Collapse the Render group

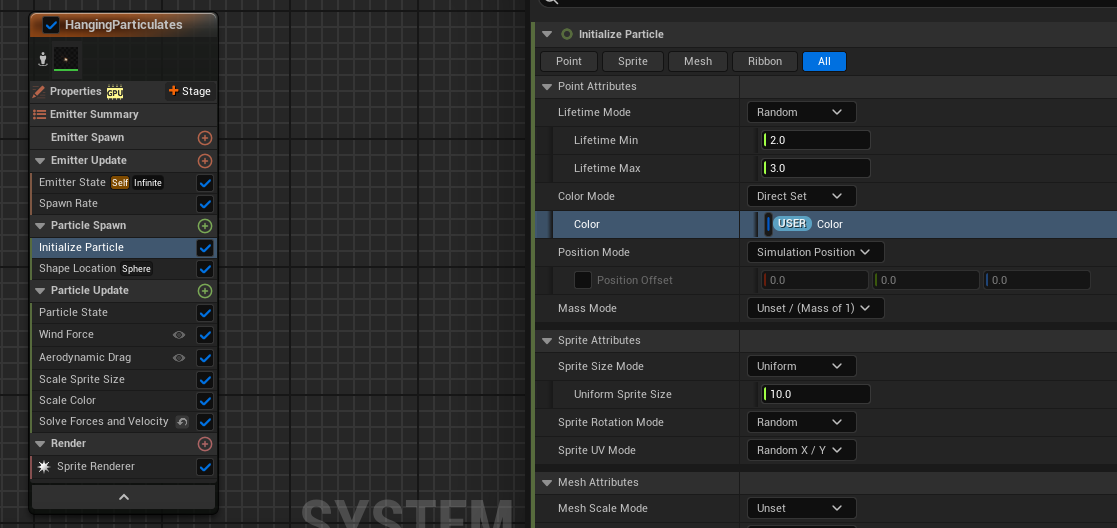(x=40, y=444)
